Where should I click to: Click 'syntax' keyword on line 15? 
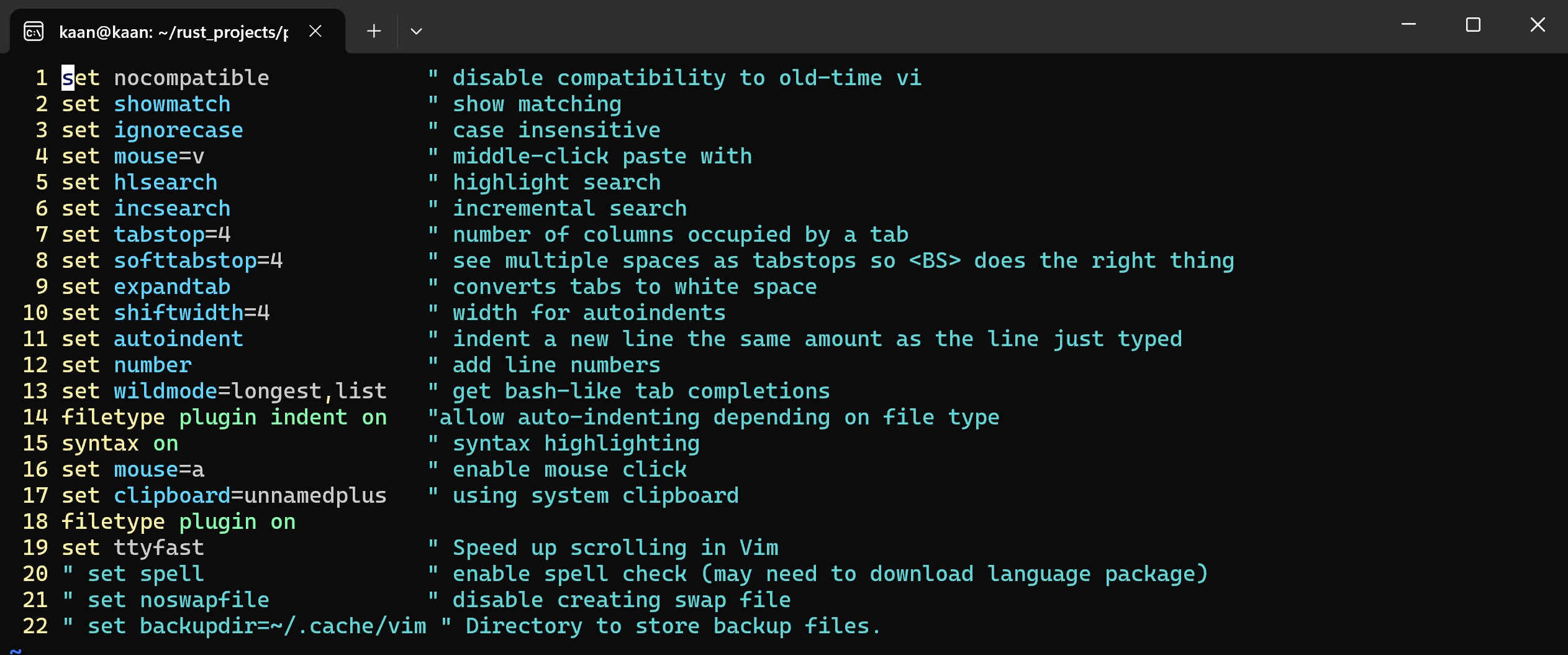coord(100,444)
